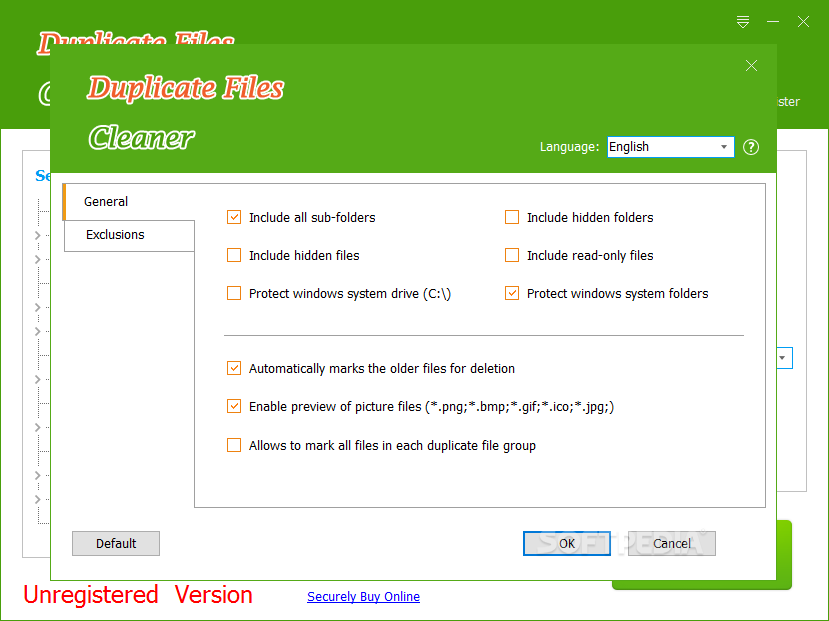Switch to the General tab
The height and width of the screenshot is (621, 829).
point(128,201)
